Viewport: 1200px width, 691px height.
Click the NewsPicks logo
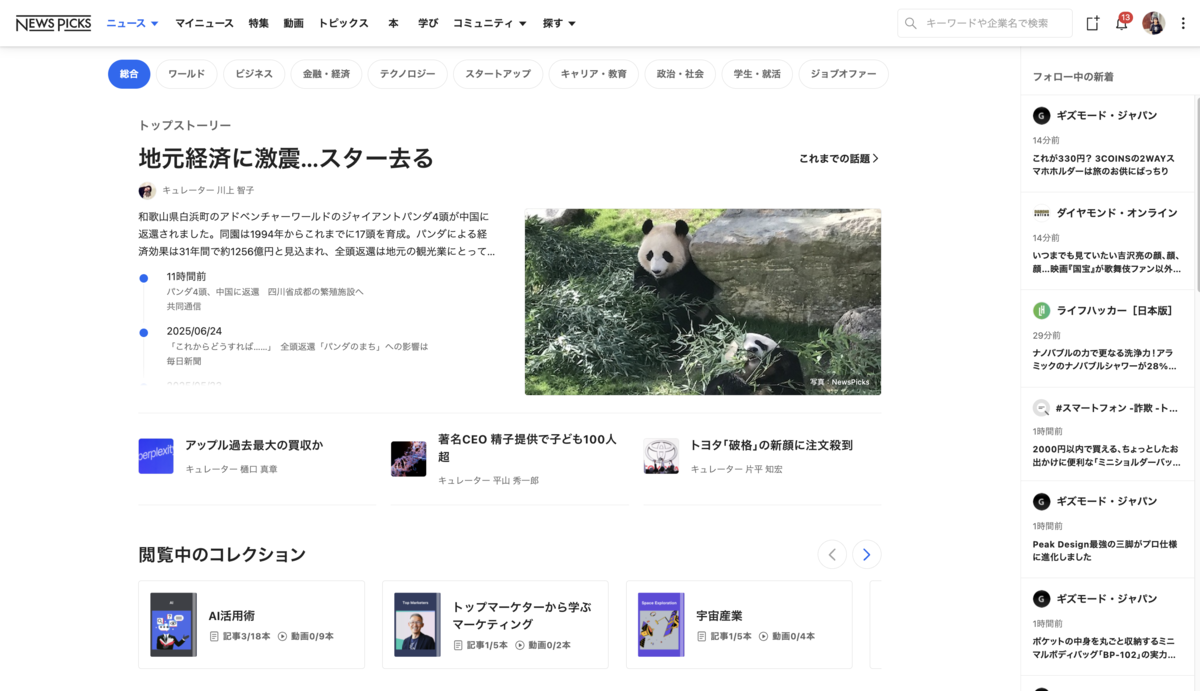point(53,23)
